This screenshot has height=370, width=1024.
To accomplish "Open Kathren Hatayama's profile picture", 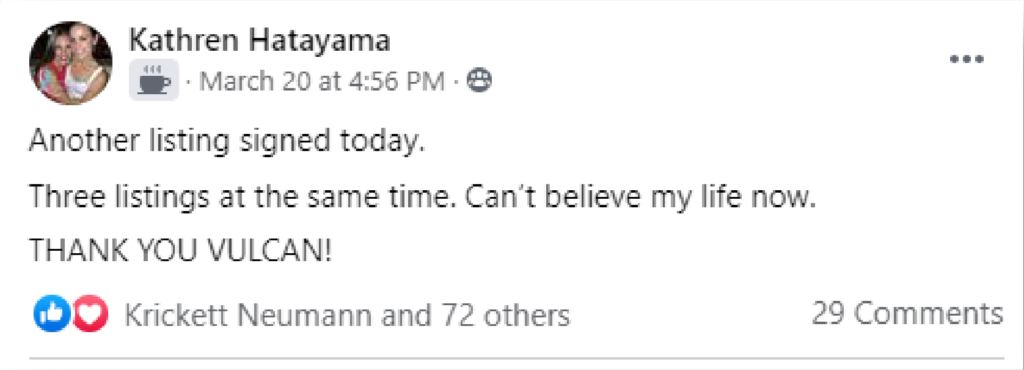I will 71,63.
